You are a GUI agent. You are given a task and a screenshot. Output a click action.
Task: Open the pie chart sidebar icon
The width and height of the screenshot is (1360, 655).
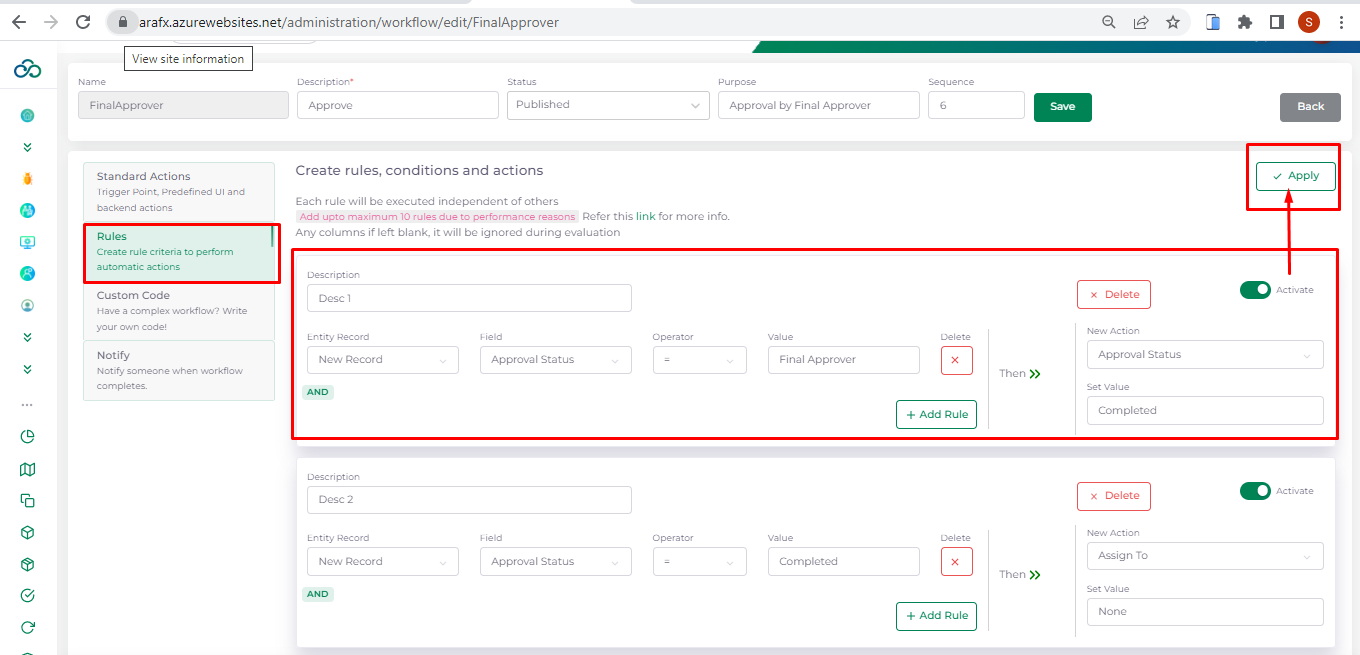pyautogui.click(x=27, y=436)
